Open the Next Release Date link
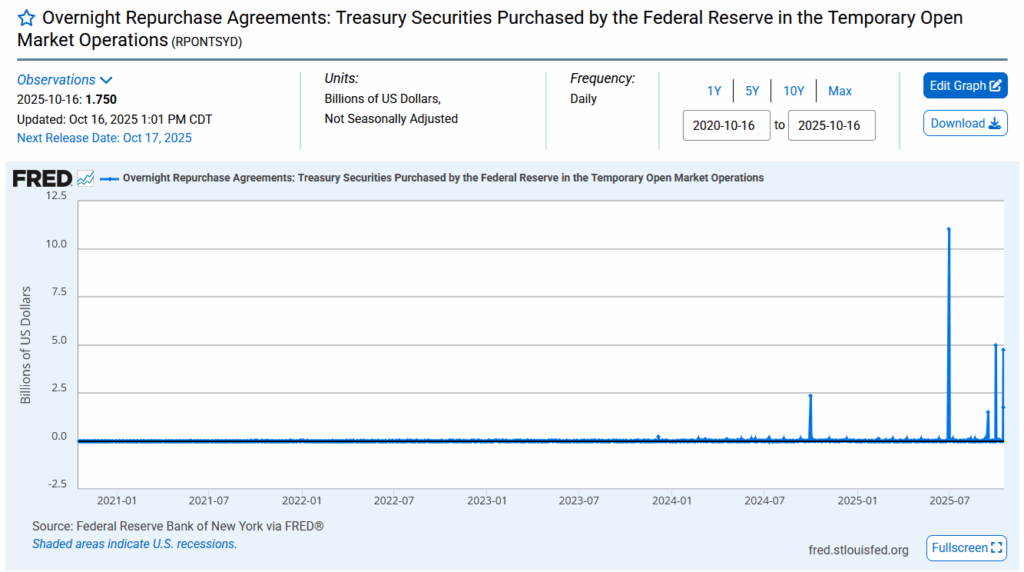 (x=104, y=138)
